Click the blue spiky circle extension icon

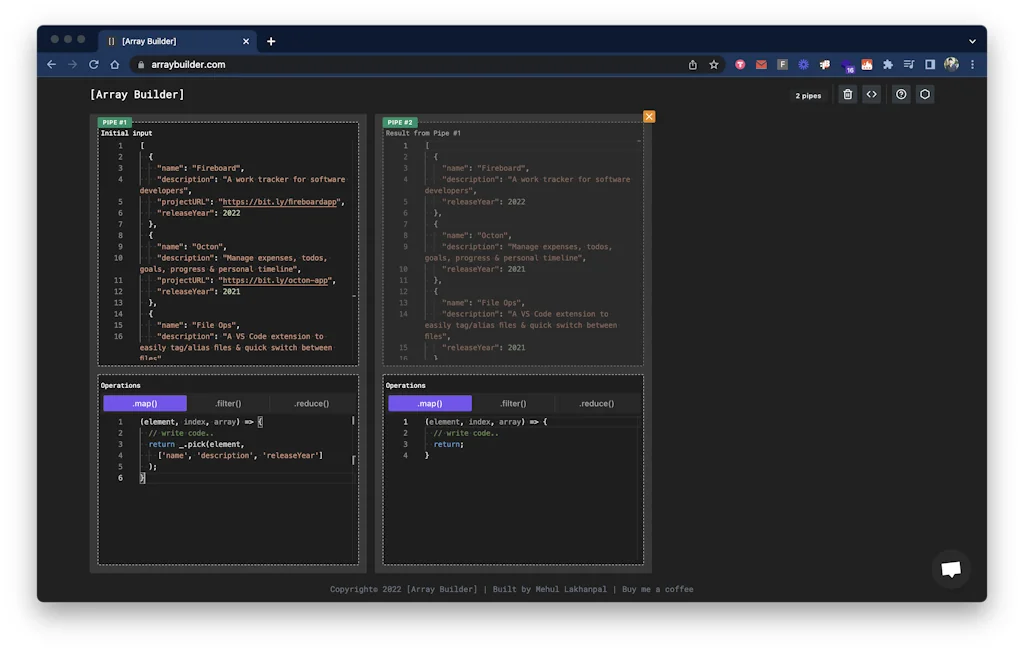[803, 65]
